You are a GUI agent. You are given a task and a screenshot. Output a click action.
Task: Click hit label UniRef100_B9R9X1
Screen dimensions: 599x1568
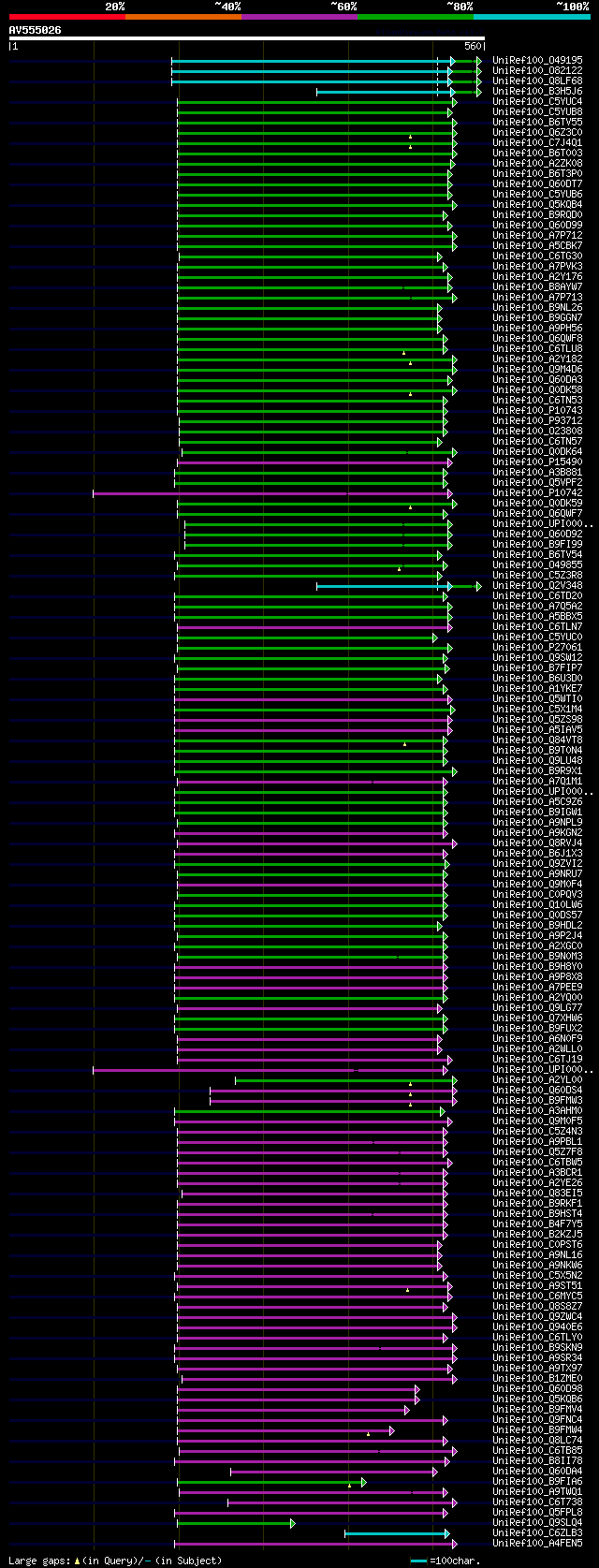537,771
